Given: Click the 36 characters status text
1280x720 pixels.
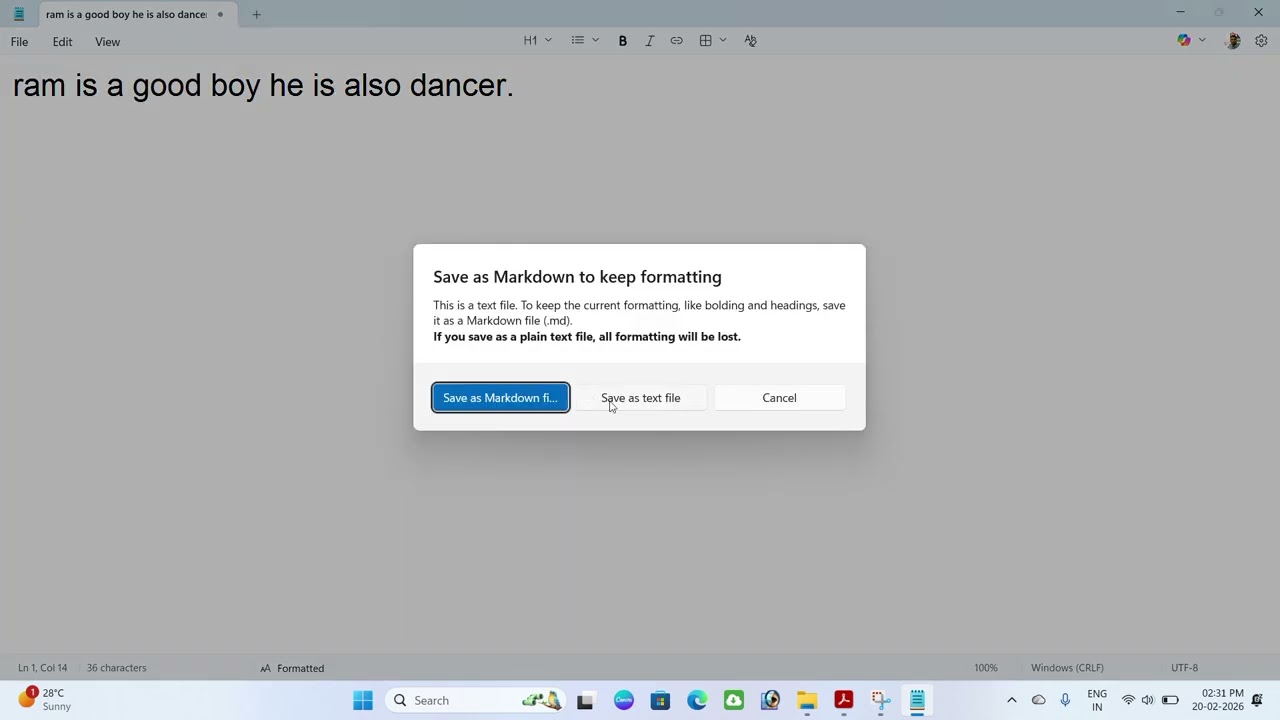Looking at the screenshot, I should pos(116,668).
